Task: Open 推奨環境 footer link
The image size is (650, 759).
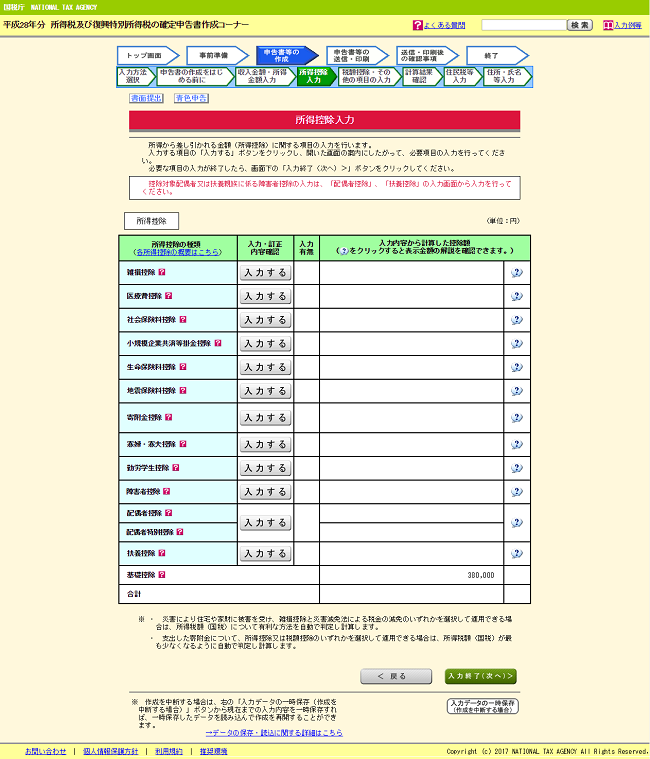Action: click(213, 751)
